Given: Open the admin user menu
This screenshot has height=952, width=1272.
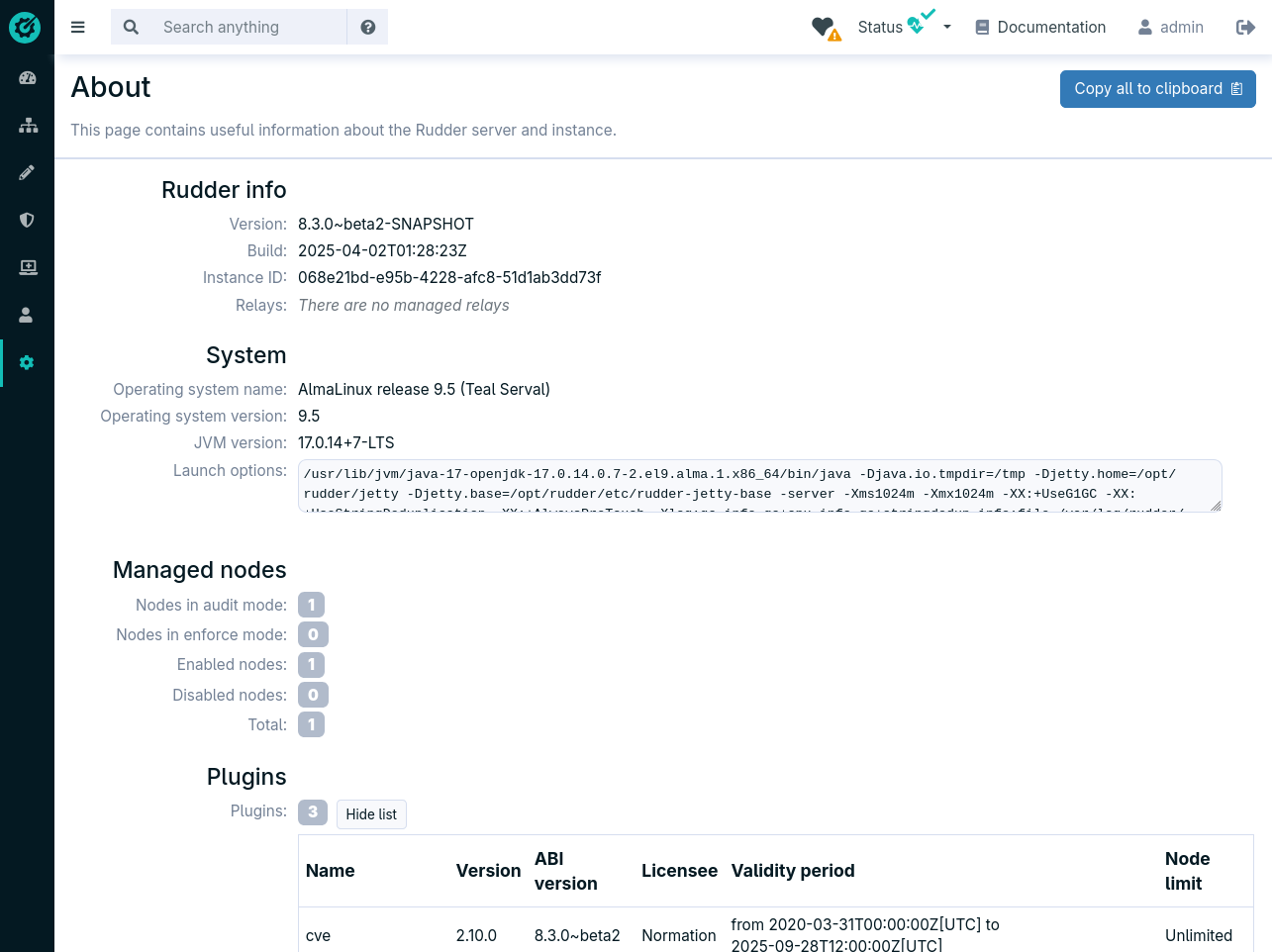Looking at the screenshot, I should pos(1171,28).
